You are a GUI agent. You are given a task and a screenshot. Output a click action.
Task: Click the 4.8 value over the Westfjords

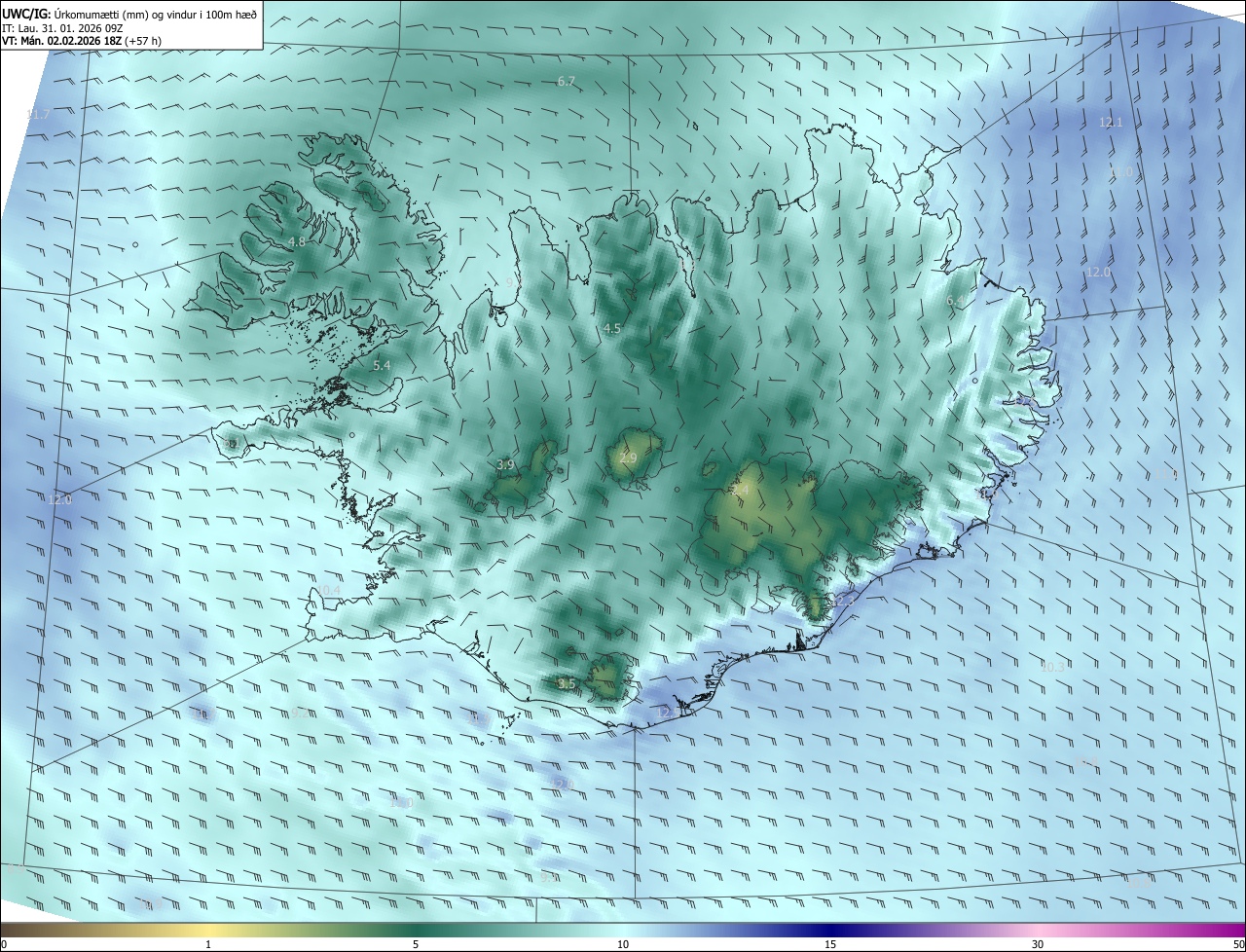click(297, 241)
